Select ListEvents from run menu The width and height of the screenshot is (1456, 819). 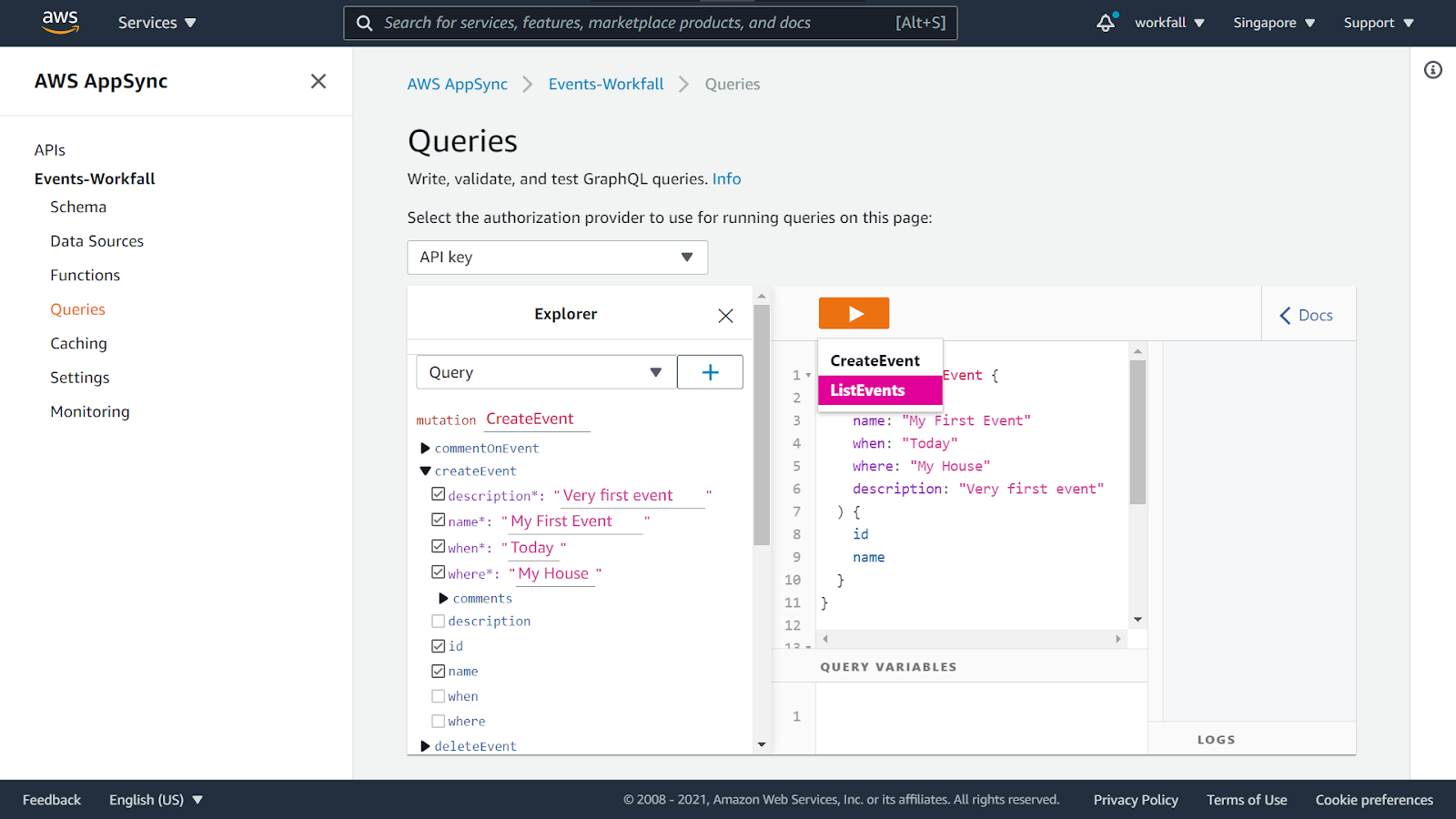[x=880, y=390]
